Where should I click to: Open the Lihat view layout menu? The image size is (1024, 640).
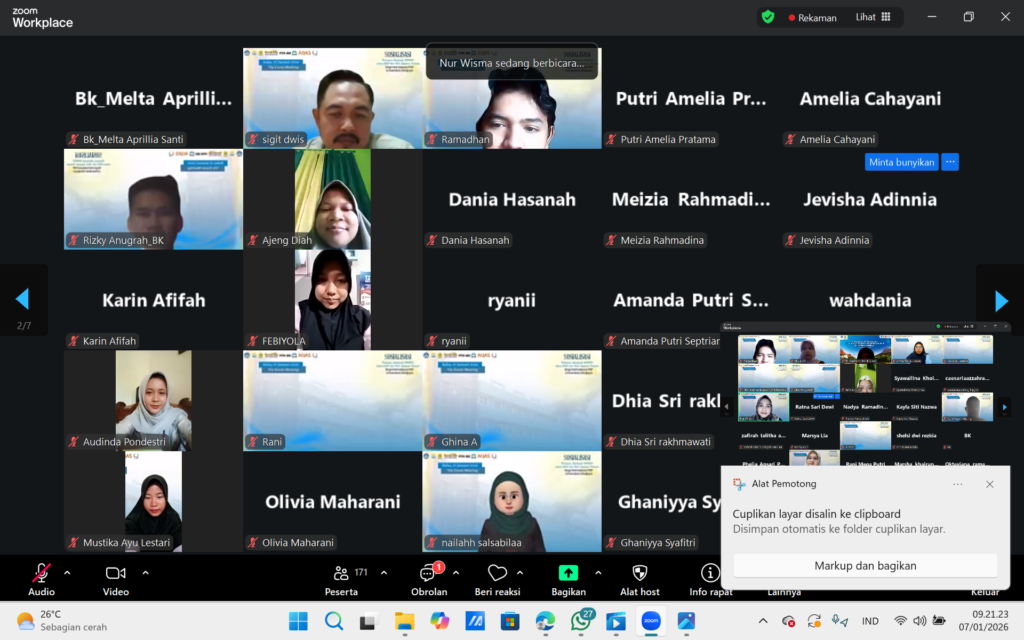click(873, 17)
